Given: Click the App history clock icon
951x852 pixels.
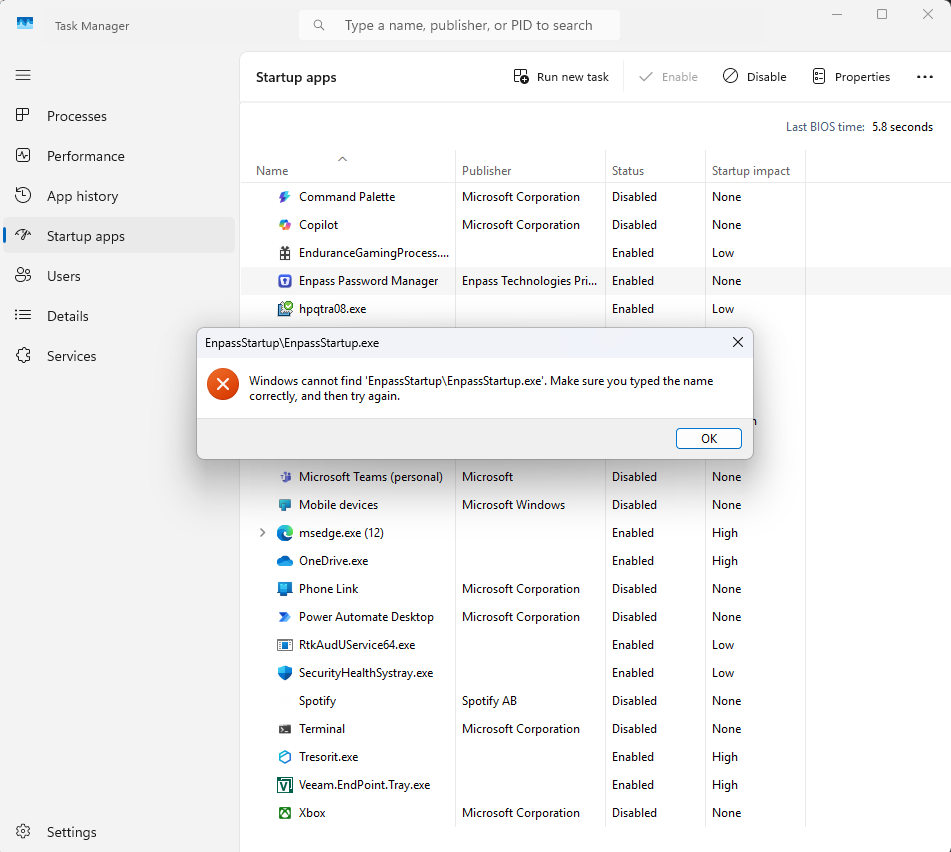Looking at the screenshot, I should pyautogui.click(x=23, y=195).
